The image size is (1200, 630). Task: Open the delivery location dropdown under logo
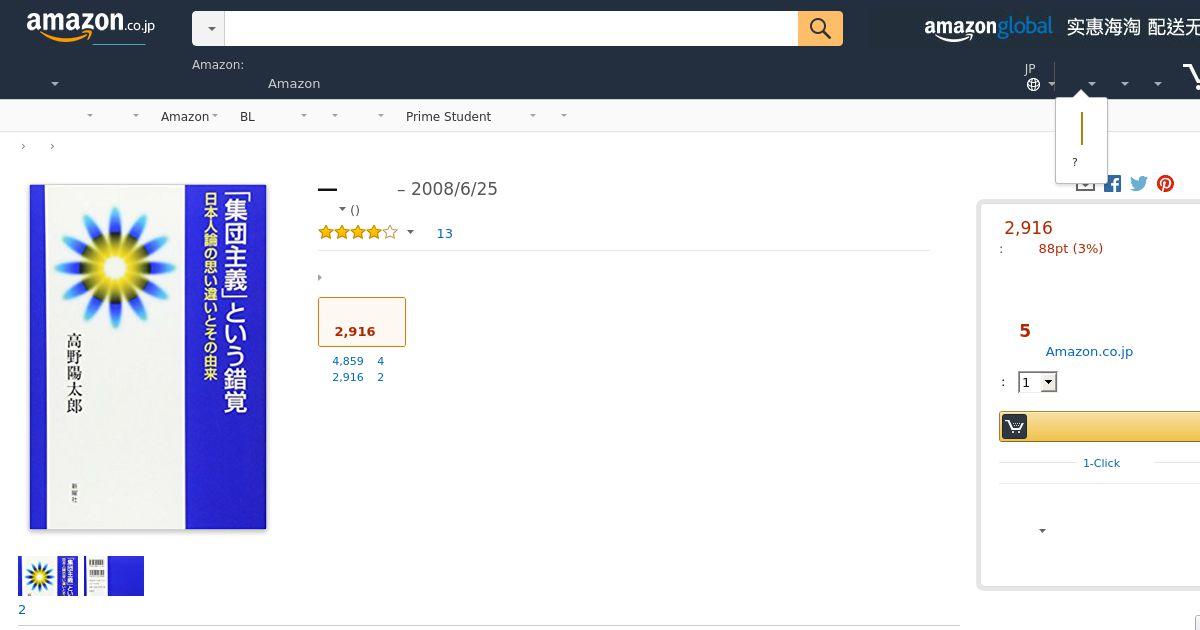tap(55, 84)
